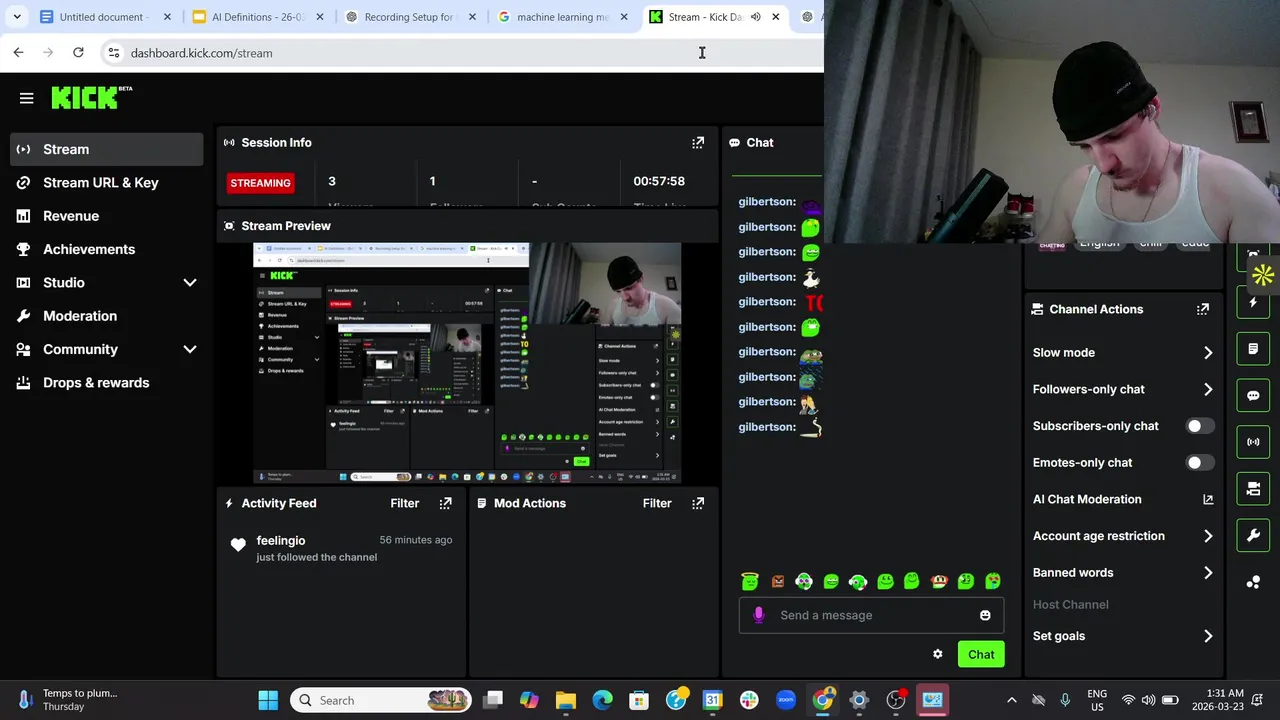This screenshot has height=720, width=1280.
Task: View site information icon in address bar
Action: (113, 52)
